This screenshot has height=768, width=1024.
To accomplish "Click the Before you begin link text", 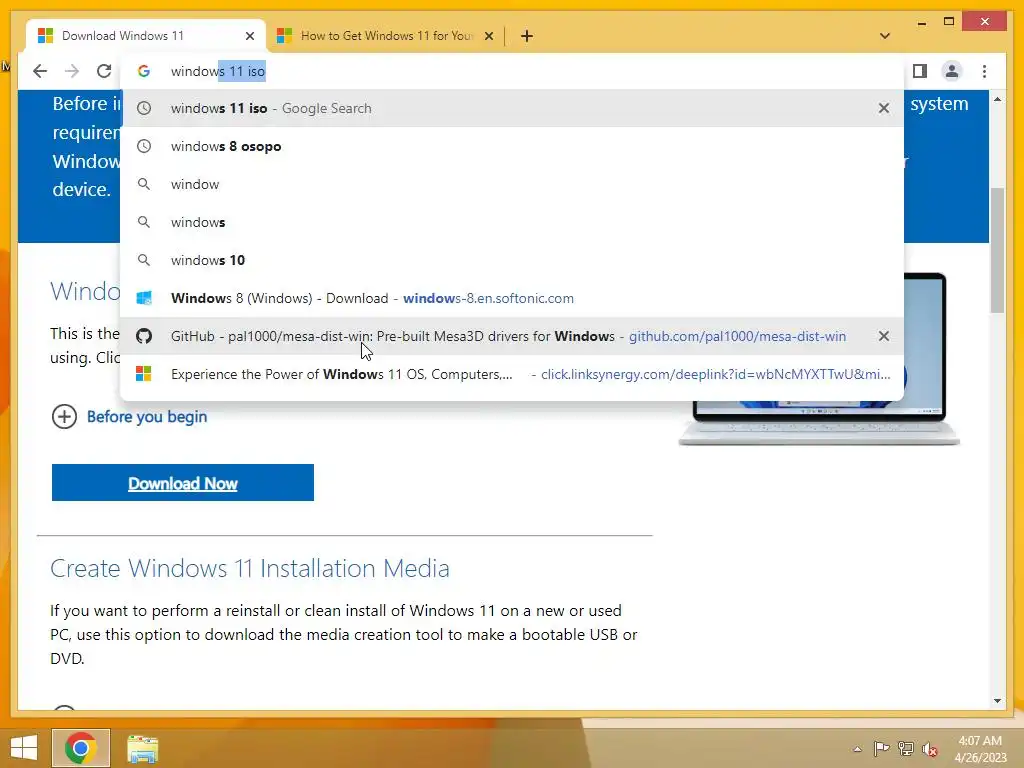I will [147, 417].
